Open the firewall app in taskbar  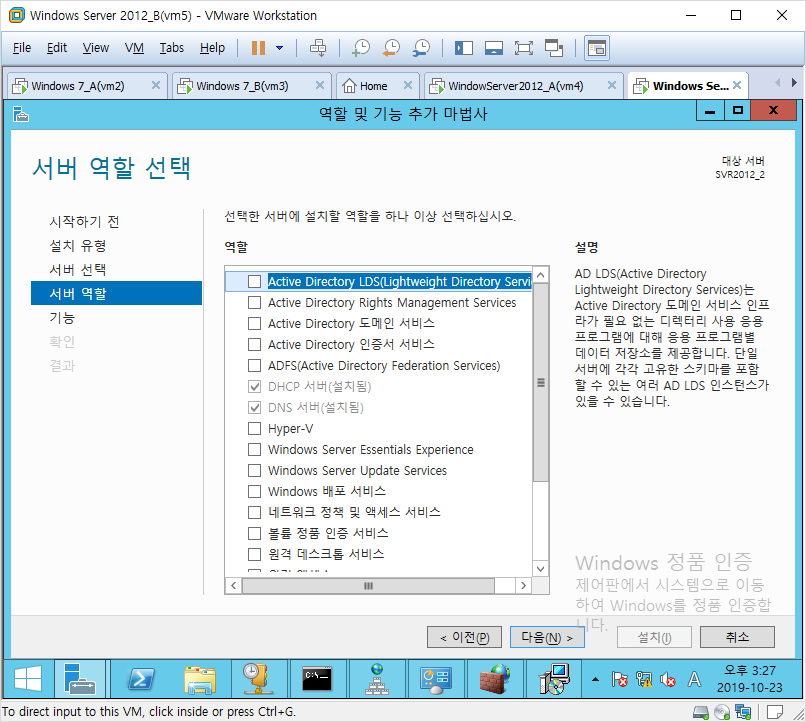tap(494, 679)
